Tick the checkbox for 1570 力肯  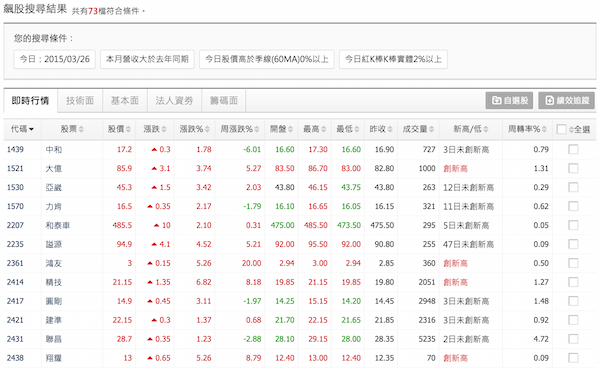coord(573,206)
